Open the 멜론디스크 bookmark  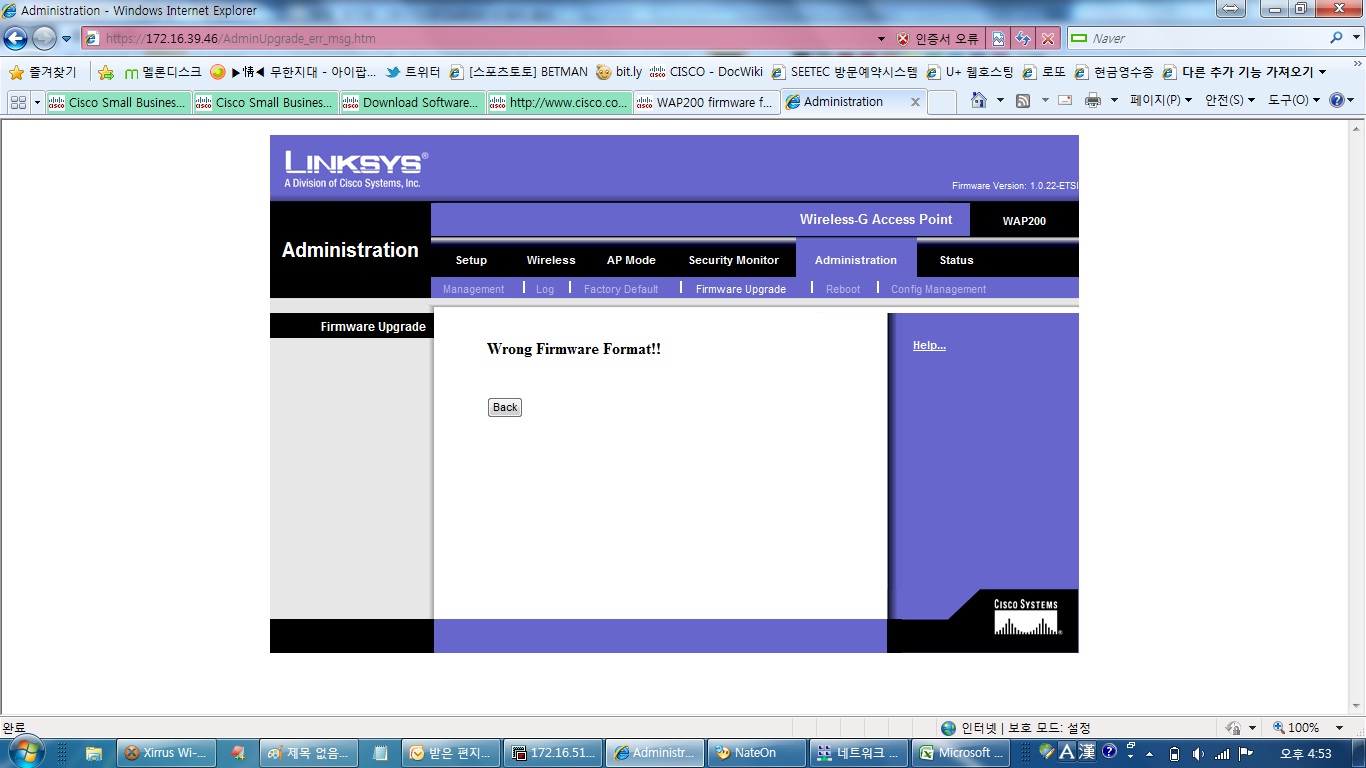(162, 72)
